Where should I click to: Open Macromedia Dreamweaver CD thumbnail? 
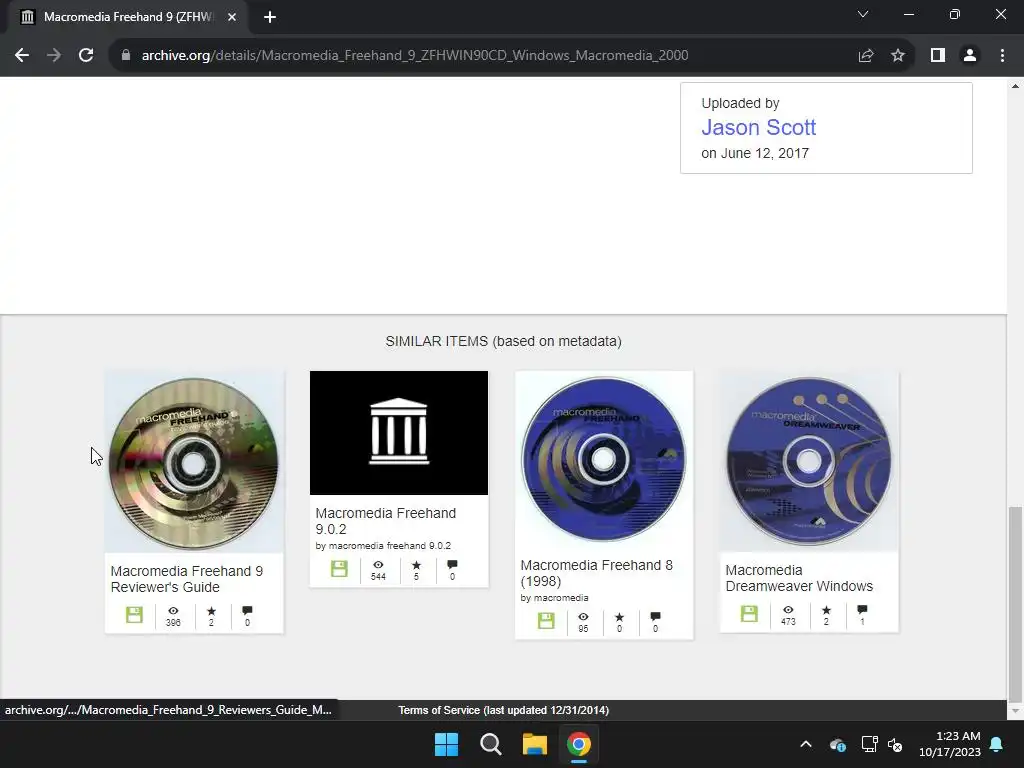809,462
